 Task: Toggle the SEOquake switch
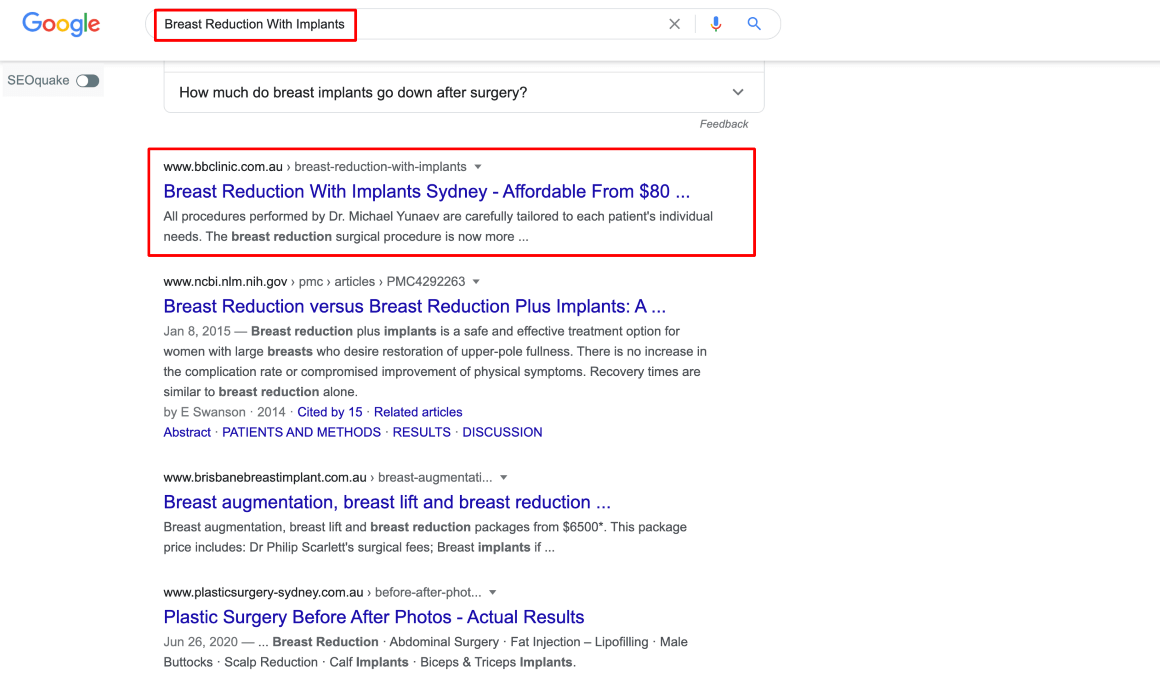tap(88, 81)
